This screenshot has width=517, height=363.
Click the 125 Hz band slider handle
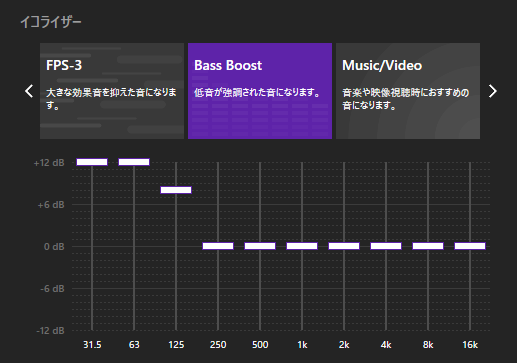176,190
